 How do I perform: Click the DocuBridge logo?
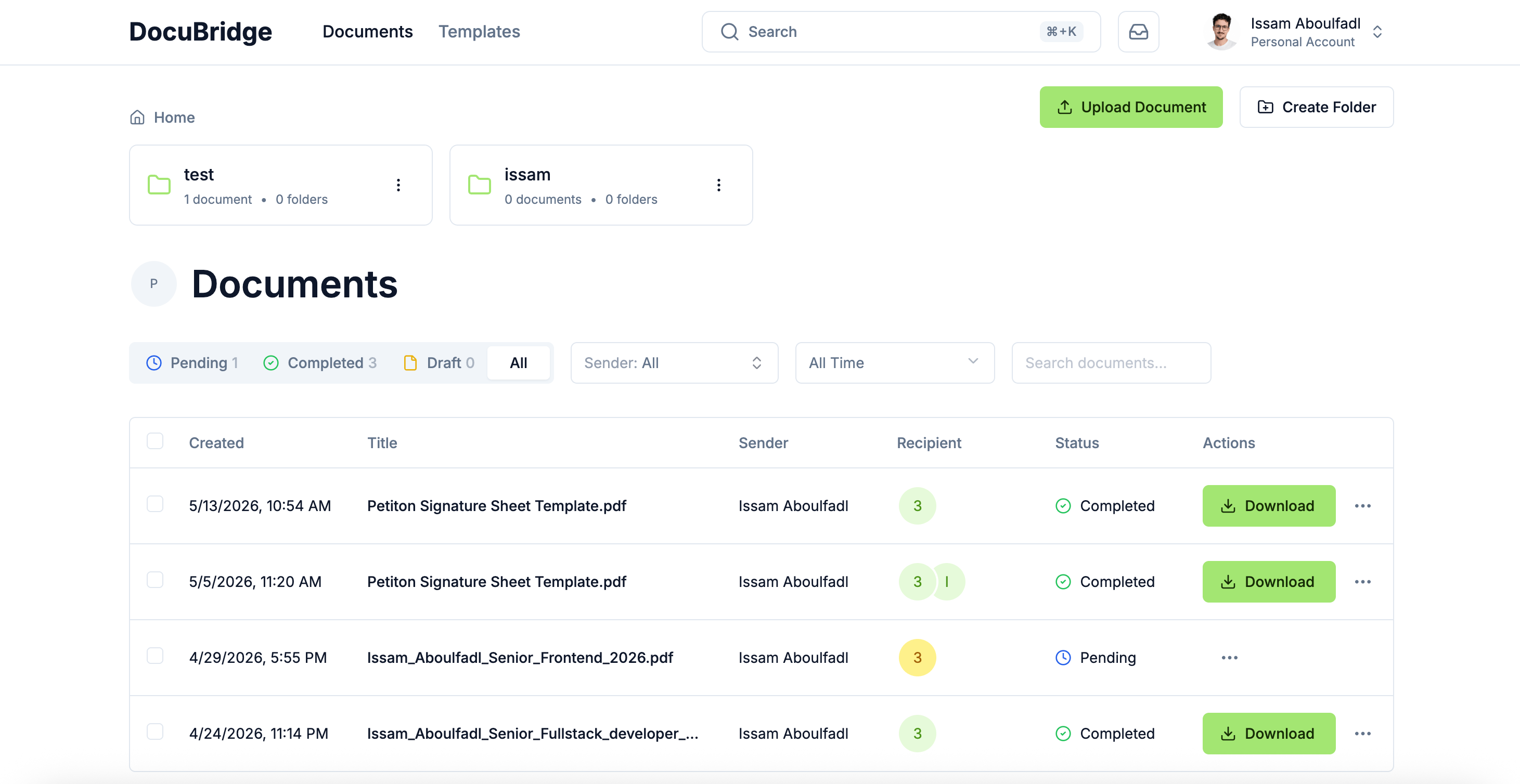[x=201, y=32]
